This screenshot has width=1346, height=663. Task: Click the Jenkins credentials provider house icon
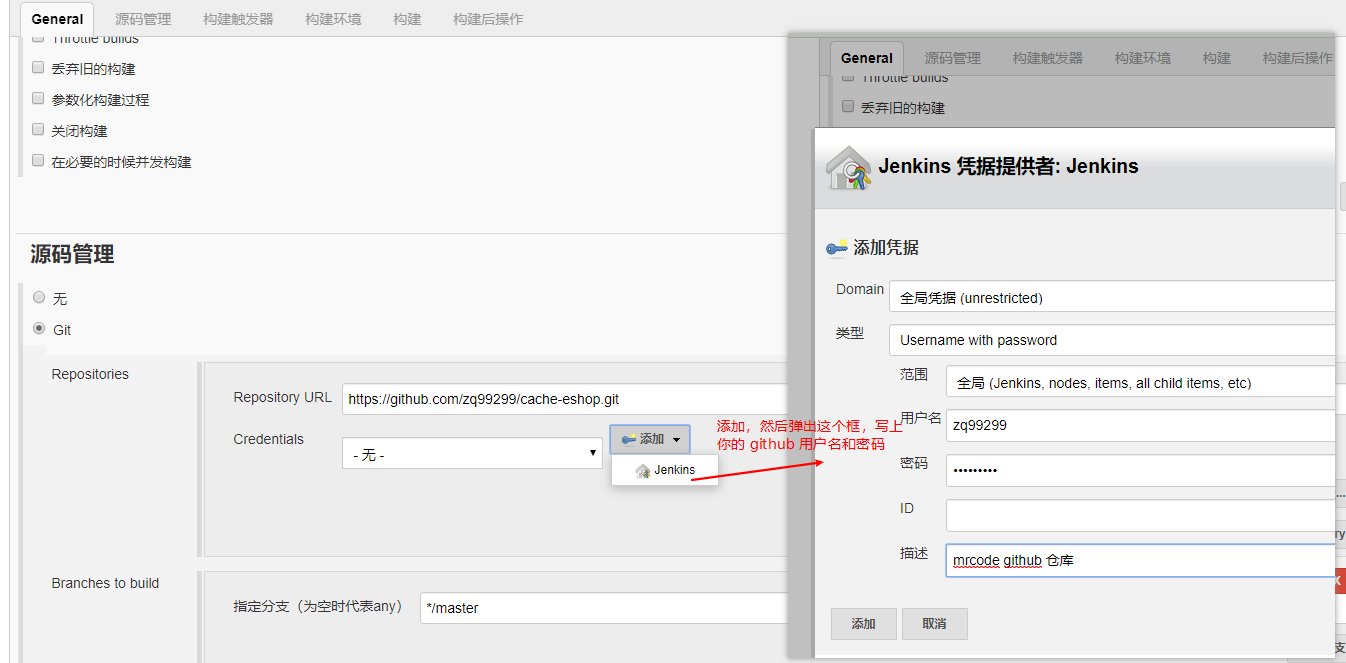point(849,168)
